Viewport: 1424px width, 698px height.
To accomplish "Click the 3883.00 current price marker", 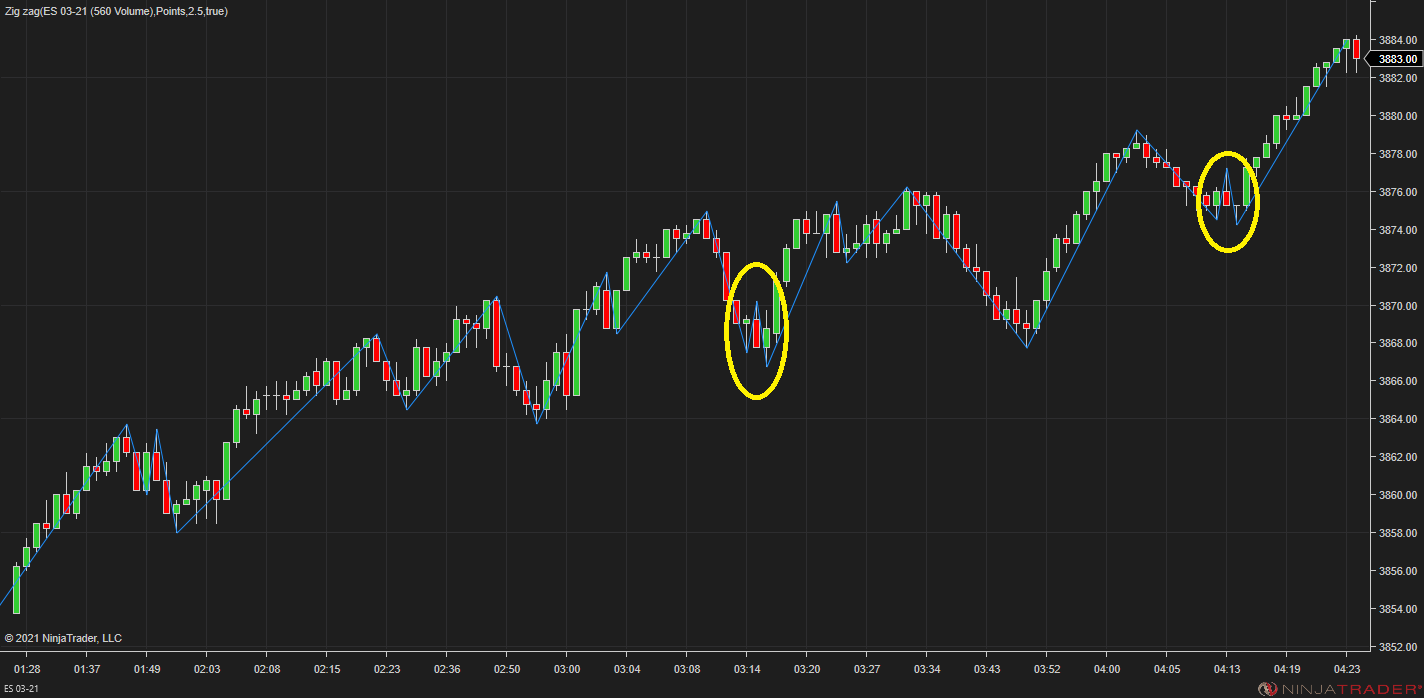I will pyautogui.click(x=1399, y=59).
